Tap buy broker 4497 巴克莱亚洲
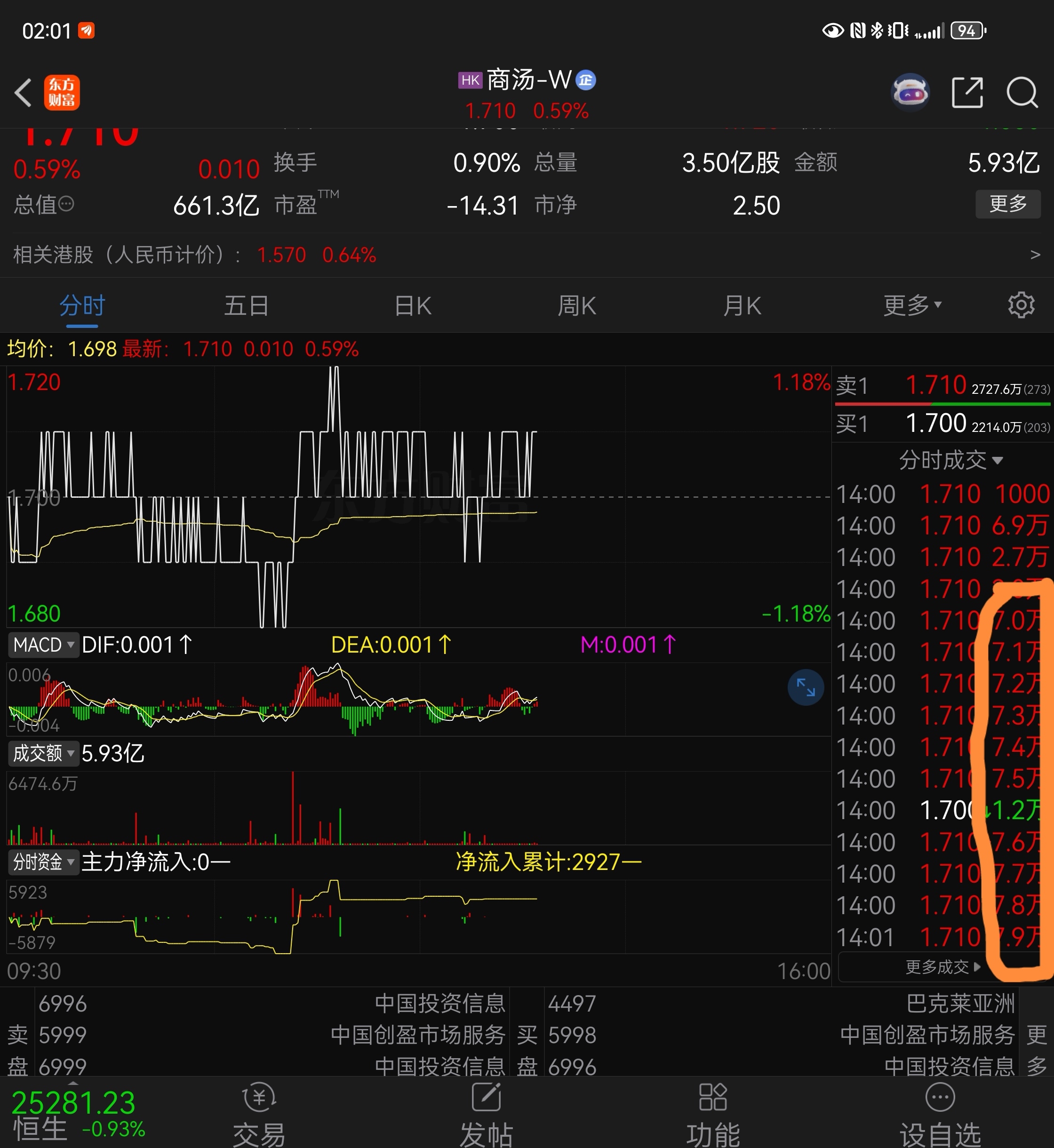Screen dimensions: 1054x1148 coord(782,1004)
